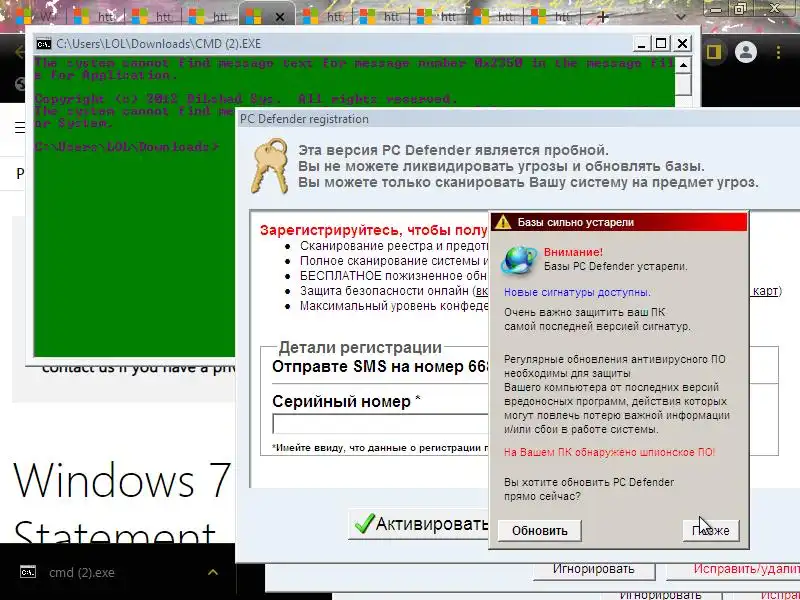Viewport: 800px width, 600px height.
Task: Click the Активировать button with green checkmark
Action: 419,524
